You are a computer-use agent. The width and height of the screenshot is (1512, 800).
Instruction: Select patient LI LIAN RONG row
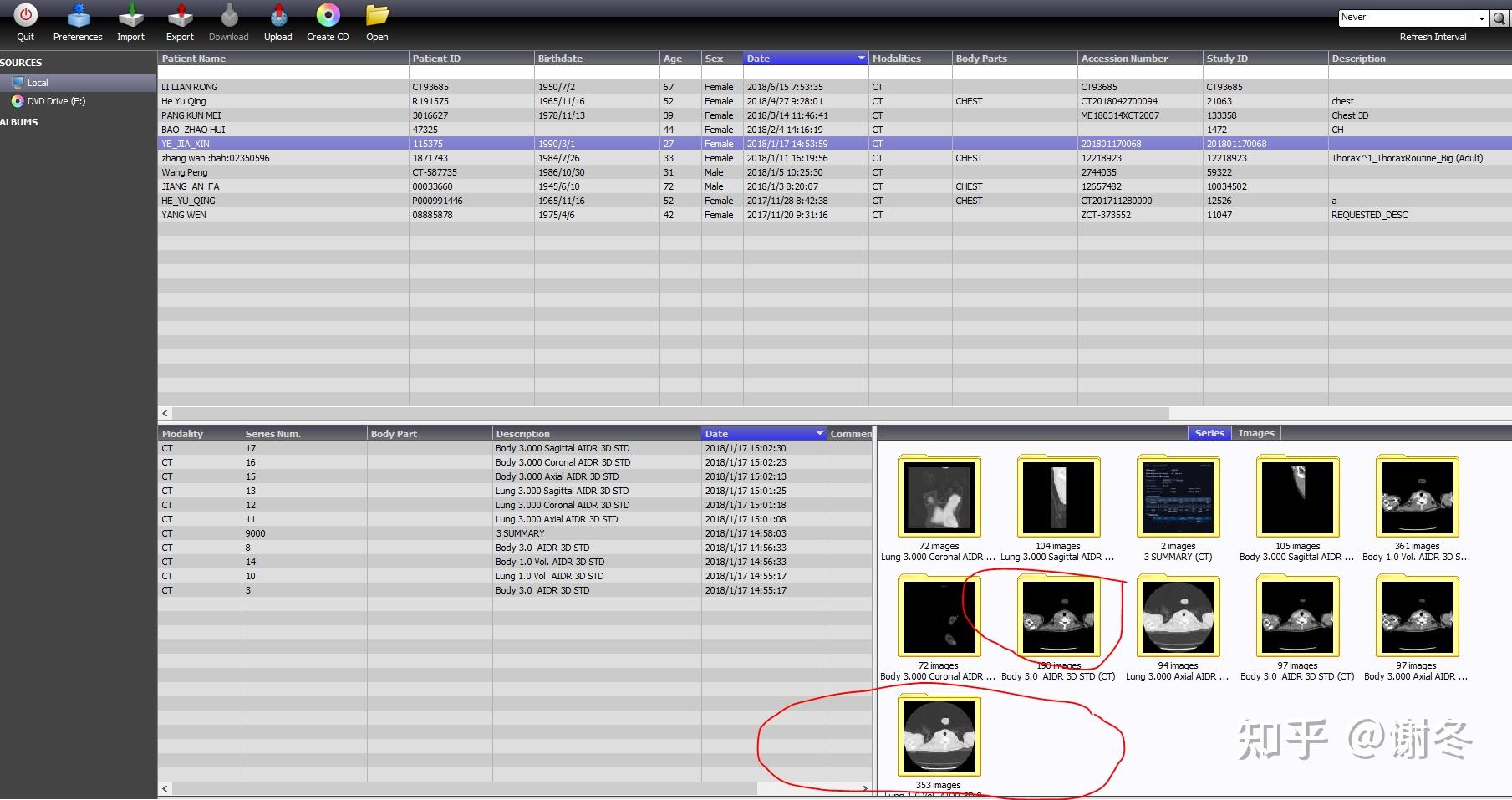(834, 87)
